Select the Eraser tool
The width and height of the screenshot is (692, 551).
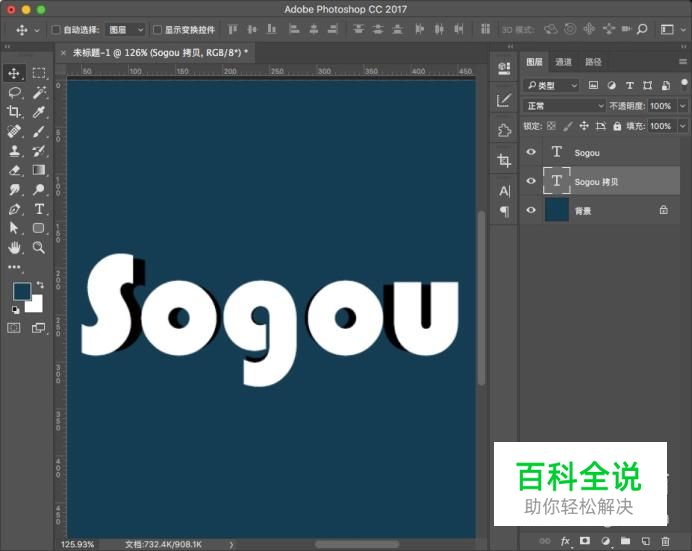click(x=14, y=170)
